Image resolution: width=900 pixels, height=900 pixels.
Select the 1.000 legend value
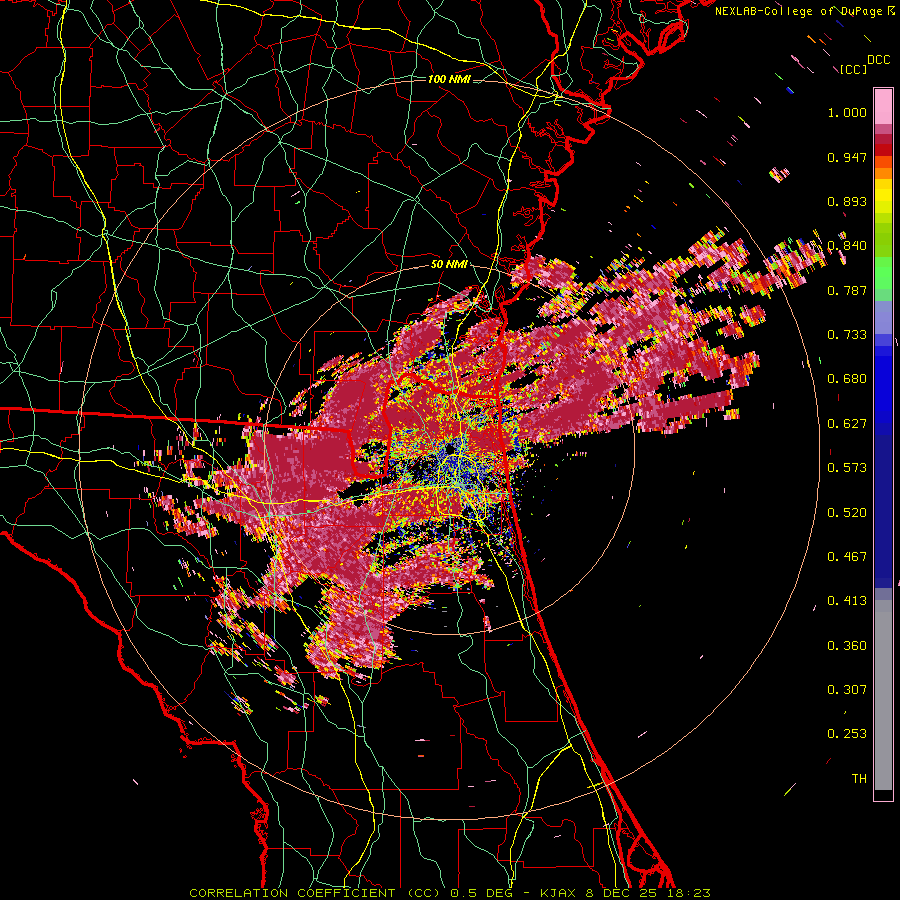(847, 112)
